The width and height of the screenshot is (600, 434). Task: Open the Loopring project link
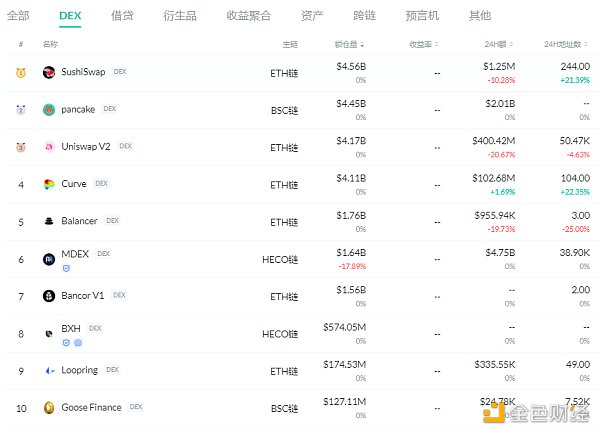[x=80, y=370]
